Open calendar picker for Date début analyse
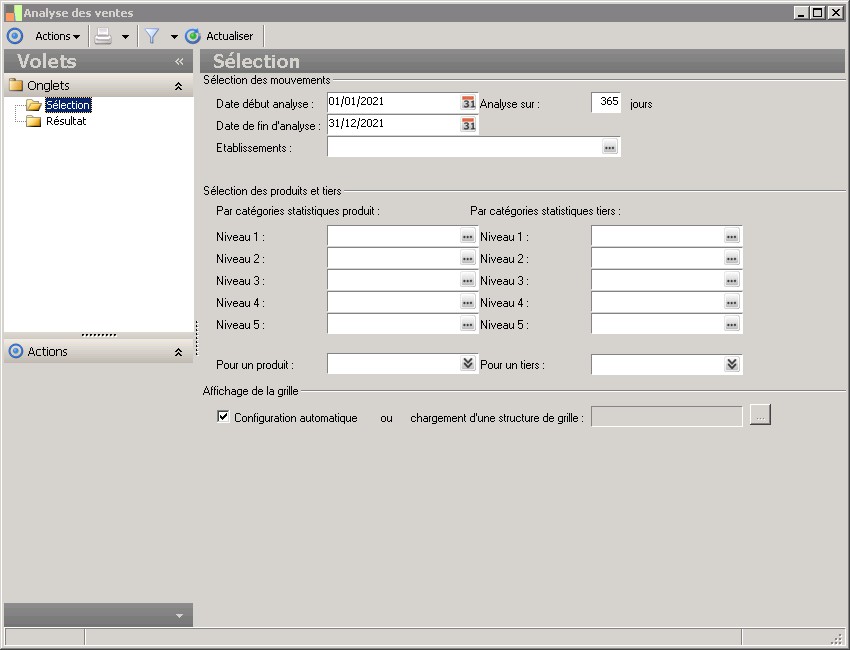The image size is (850, 650). [x=469, y=103]
